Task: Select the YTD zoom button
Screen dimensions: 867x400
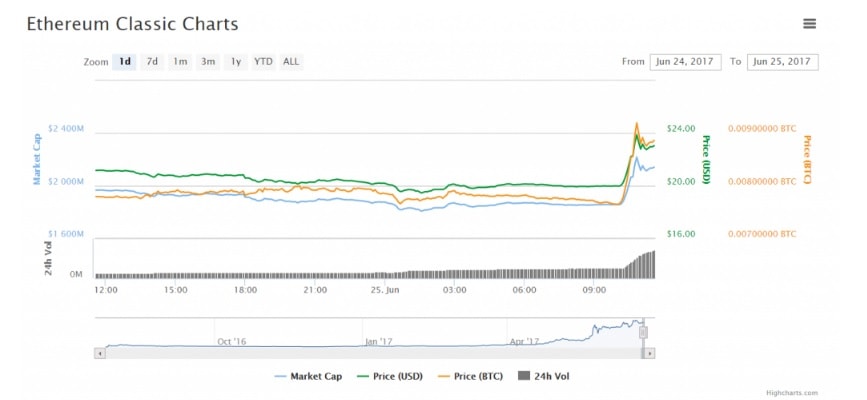Action: pyautogui.click(x=263, y=62)
